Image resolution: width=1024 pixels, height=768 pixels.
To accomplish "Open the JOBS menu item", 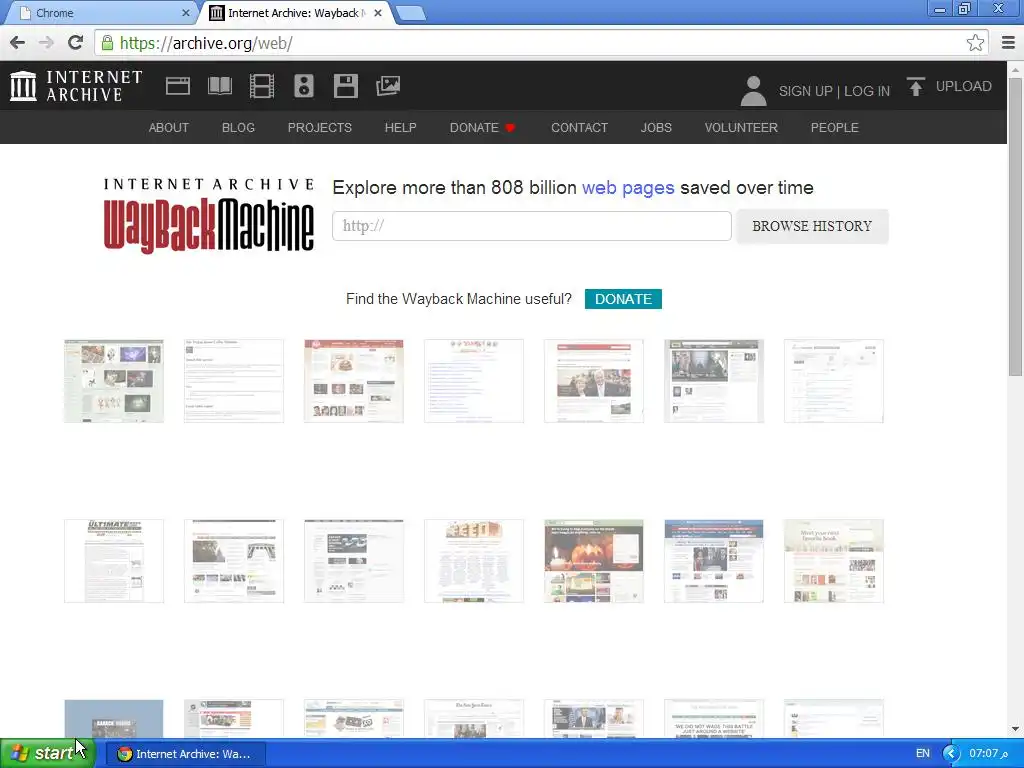I will tap(656, 128).
